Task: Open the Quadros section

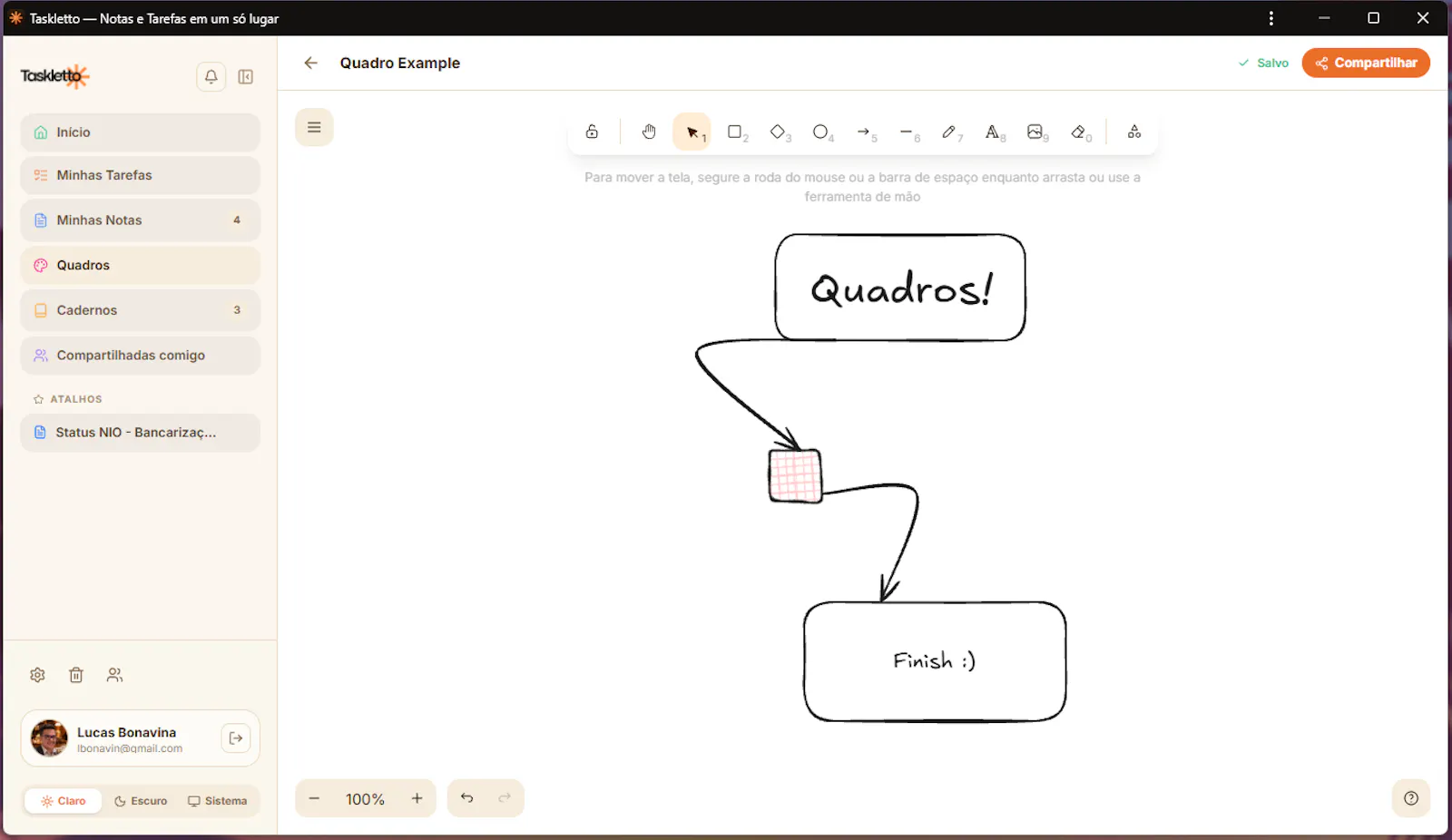Action: pyautogui.click(x=140, y=265)
